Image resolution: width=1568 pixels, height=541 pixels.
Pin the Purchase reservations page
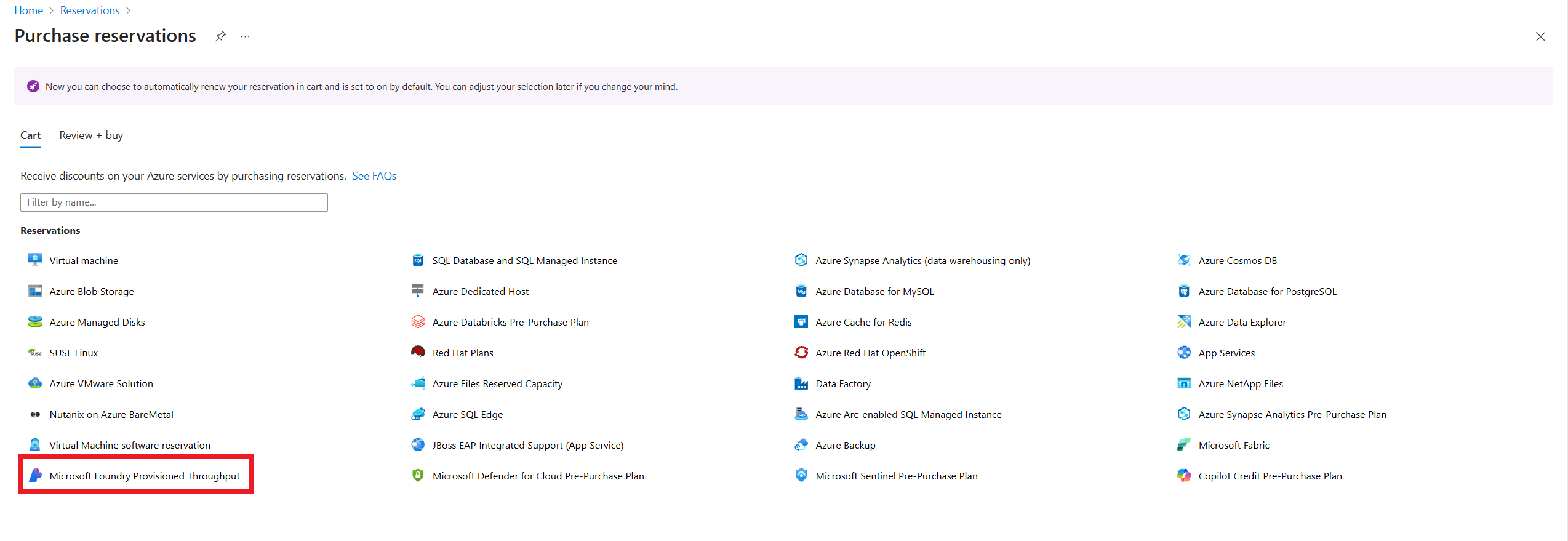point(220,36)
